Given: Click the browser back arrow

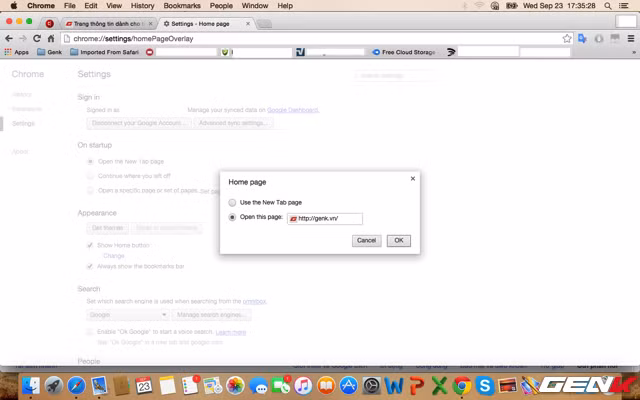Looking at the screenshot, I should (x=9, y=38).
